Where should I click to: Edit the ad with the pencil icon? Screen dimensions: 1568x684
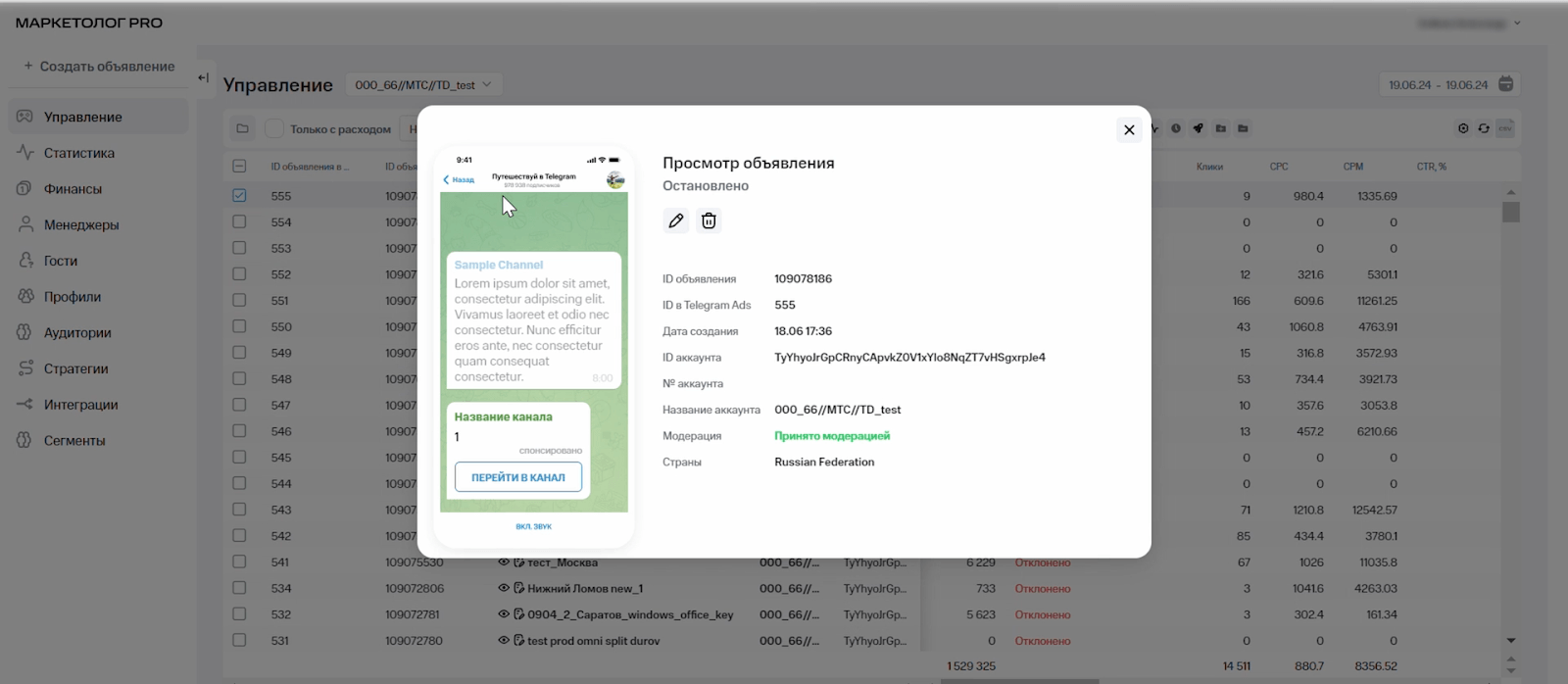tap(676, 220)
